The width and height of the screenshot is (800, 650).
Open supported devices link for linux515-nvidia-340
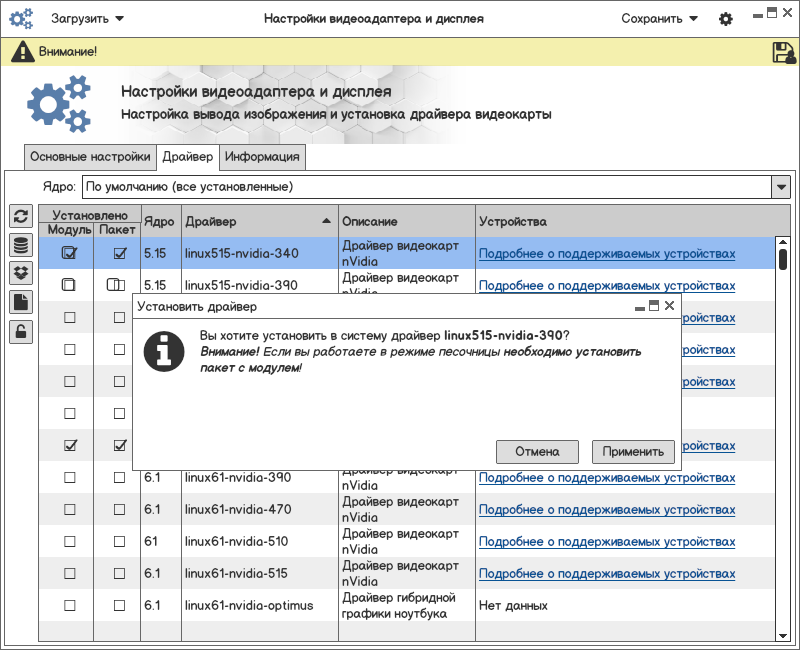point(606,254)
